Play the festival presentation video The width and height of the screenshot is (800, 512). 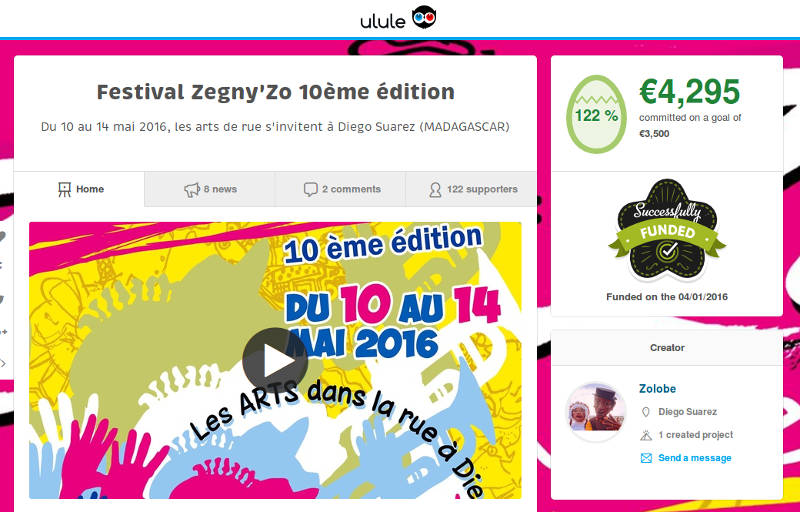[274, 360]
